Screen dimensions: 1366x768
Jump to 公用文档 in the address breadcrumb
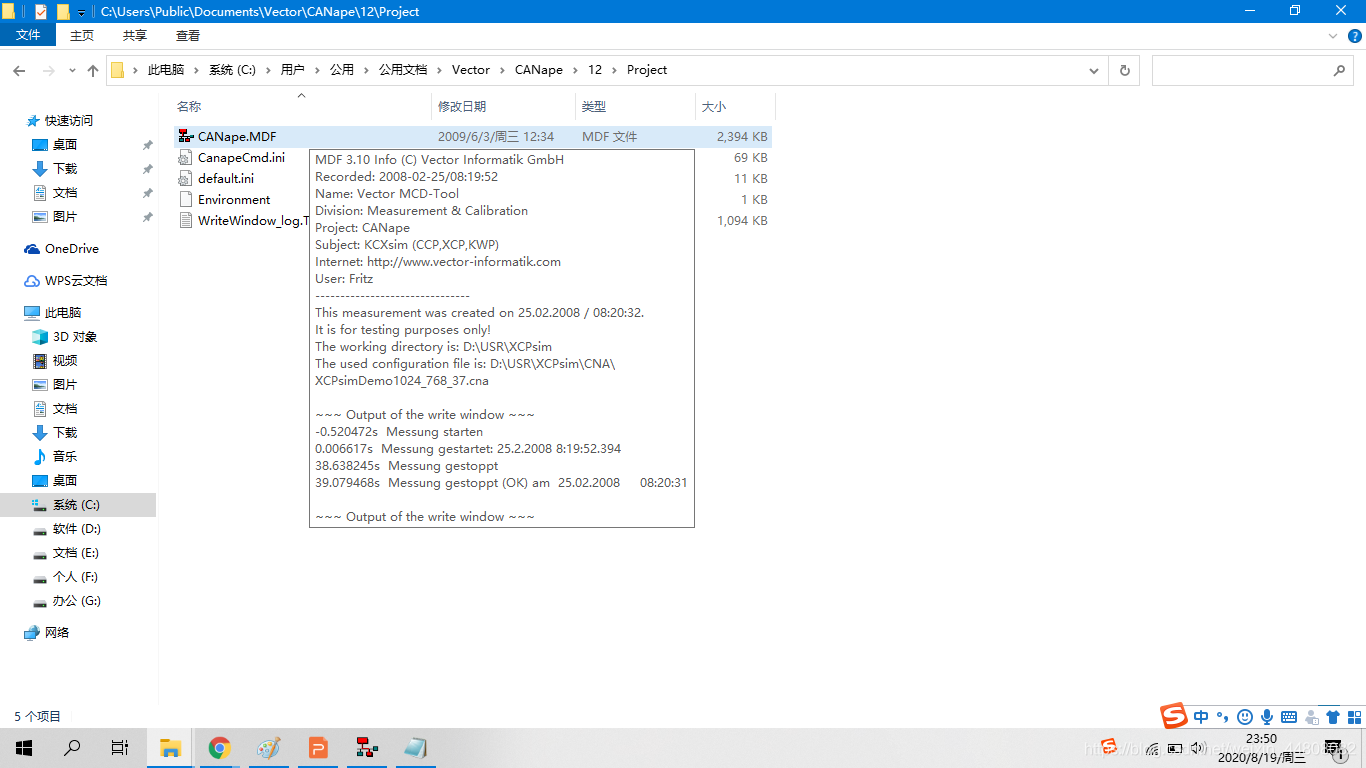[403, 70]
